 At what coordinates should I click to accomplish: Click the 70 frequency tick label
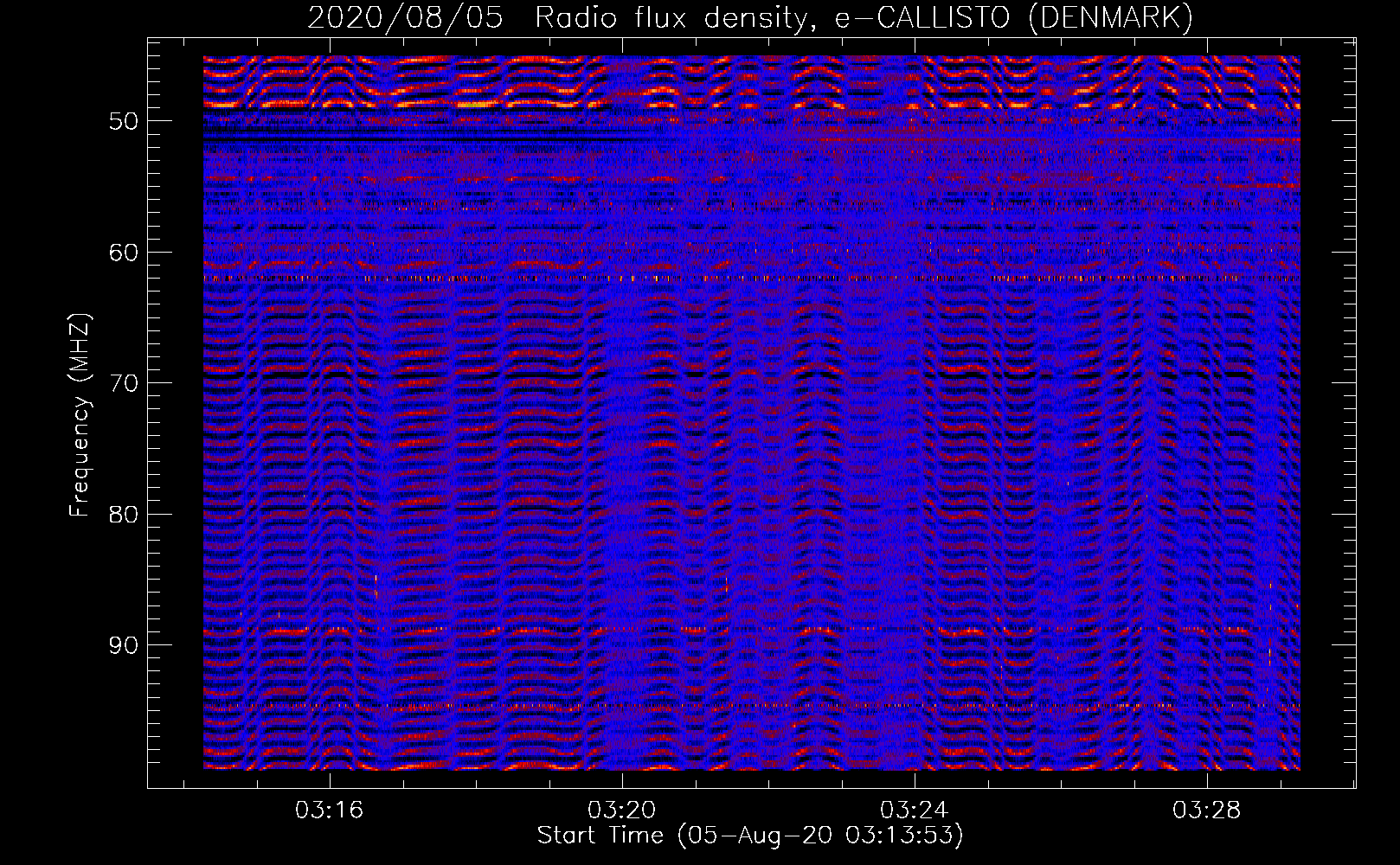coord(123,383)
